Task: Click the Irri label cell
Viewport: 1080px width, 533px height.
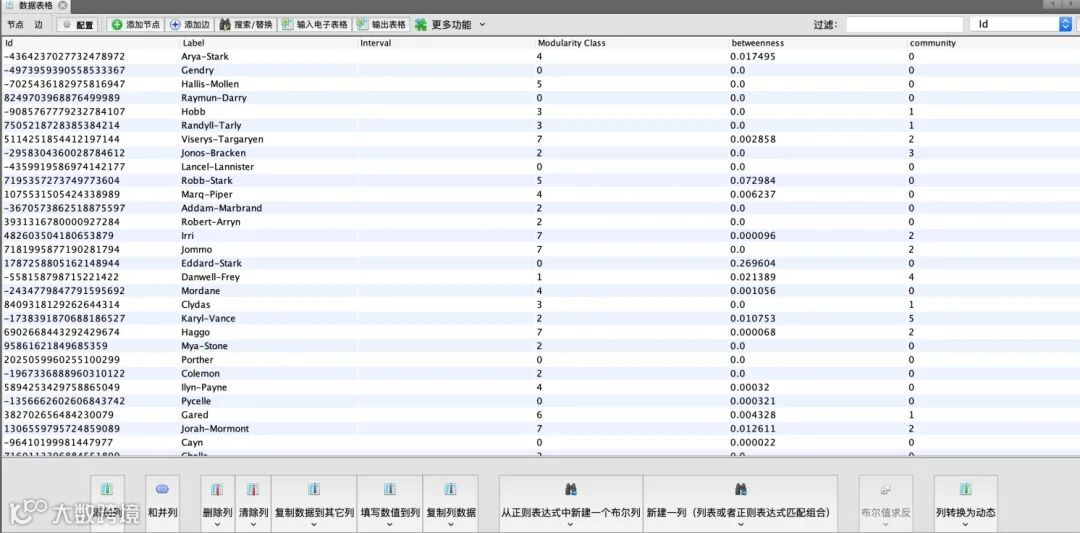Action: click(188, 236)
